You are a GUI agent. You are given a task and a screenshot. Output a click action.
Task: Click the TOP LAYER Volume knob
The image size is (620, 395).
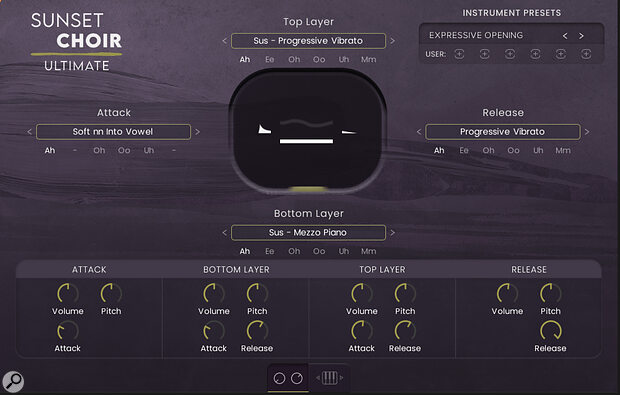point(362,293)
